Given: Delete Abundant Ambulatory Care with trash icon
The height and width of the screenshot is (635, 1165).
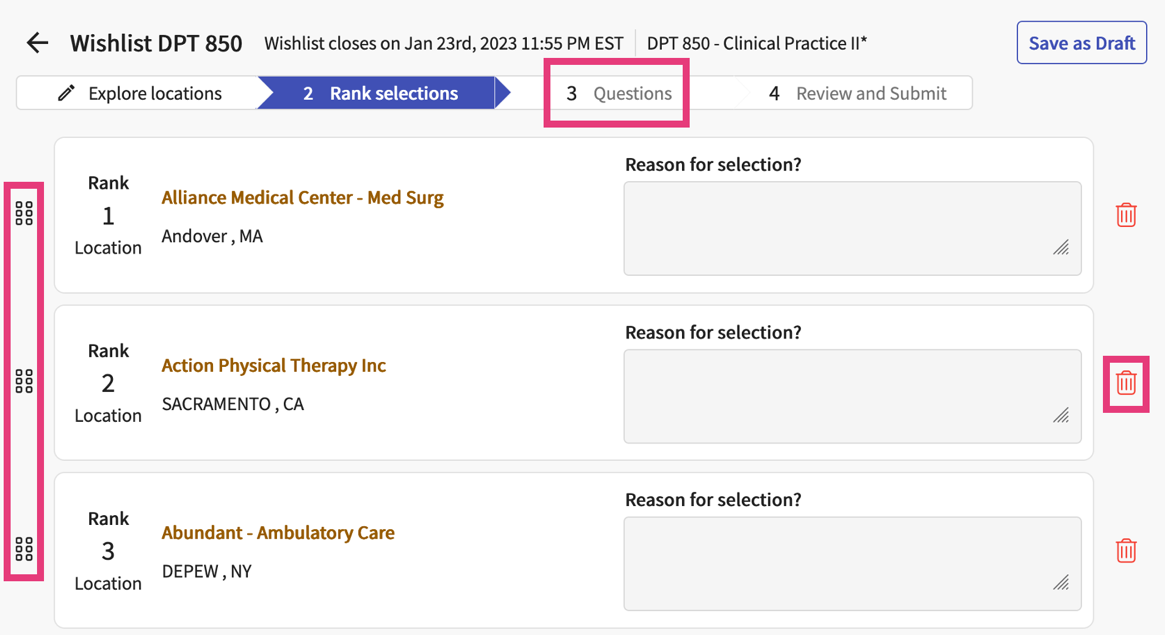Looking at the screenshot, I should pos(1126,550).
